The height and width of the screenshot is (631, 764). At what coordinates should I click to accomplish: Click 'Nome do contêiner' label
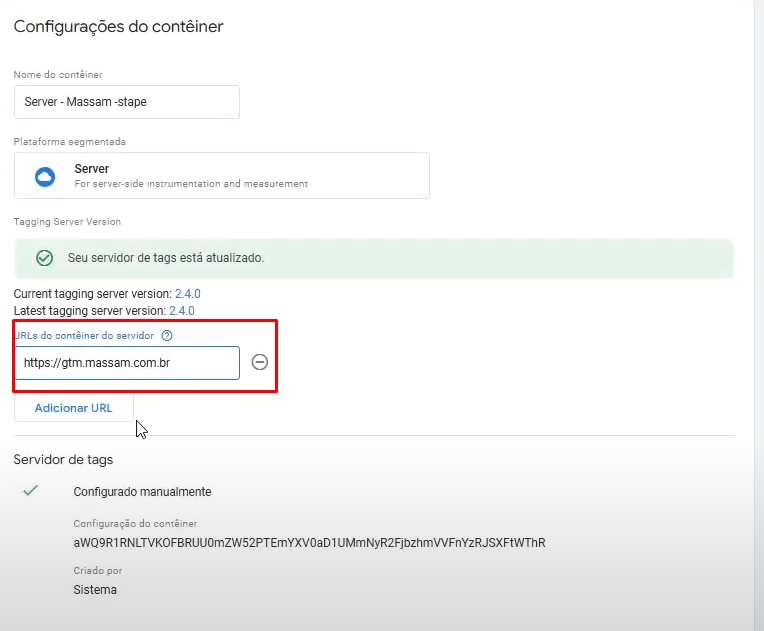tap(58, 75)
